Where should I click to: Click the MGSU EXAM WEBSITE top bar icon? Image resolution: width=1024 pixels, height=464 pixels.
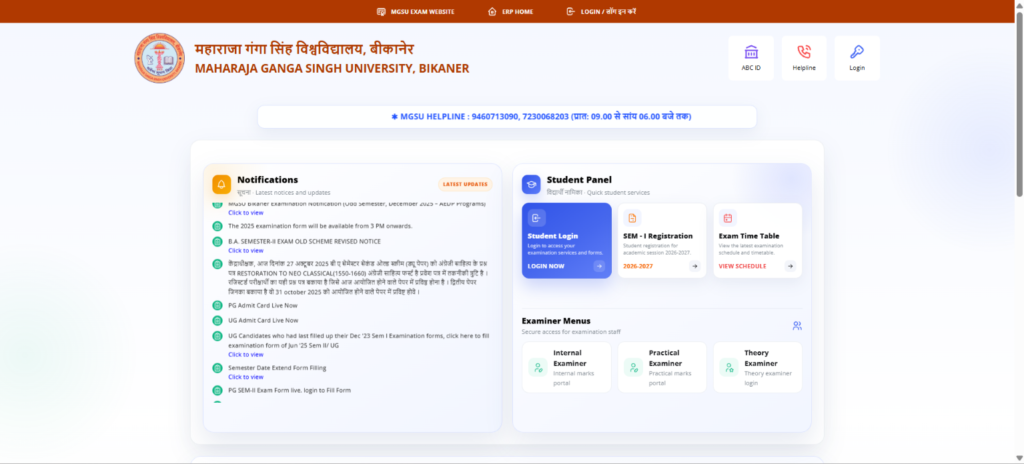(381, 12)
